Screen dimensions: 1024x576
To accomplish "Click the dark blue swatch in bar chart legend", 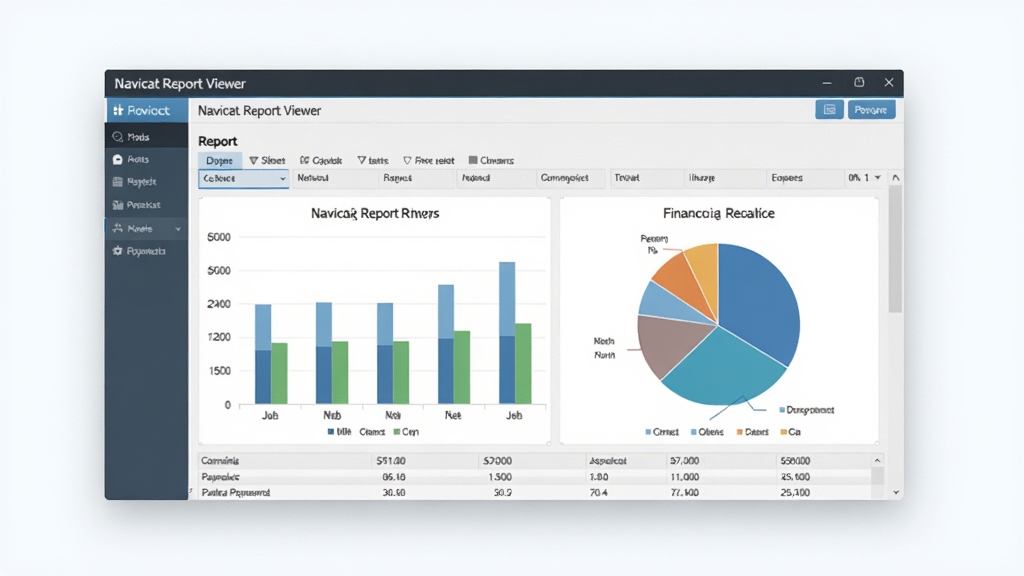I will (331, 432).
